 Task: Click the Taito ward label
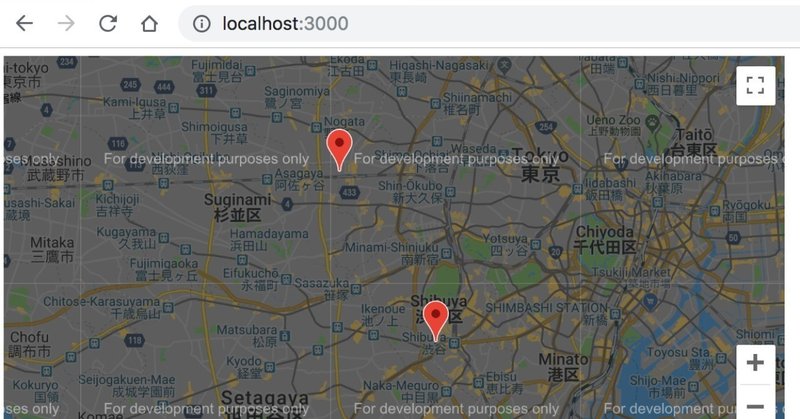pos(693,142)
